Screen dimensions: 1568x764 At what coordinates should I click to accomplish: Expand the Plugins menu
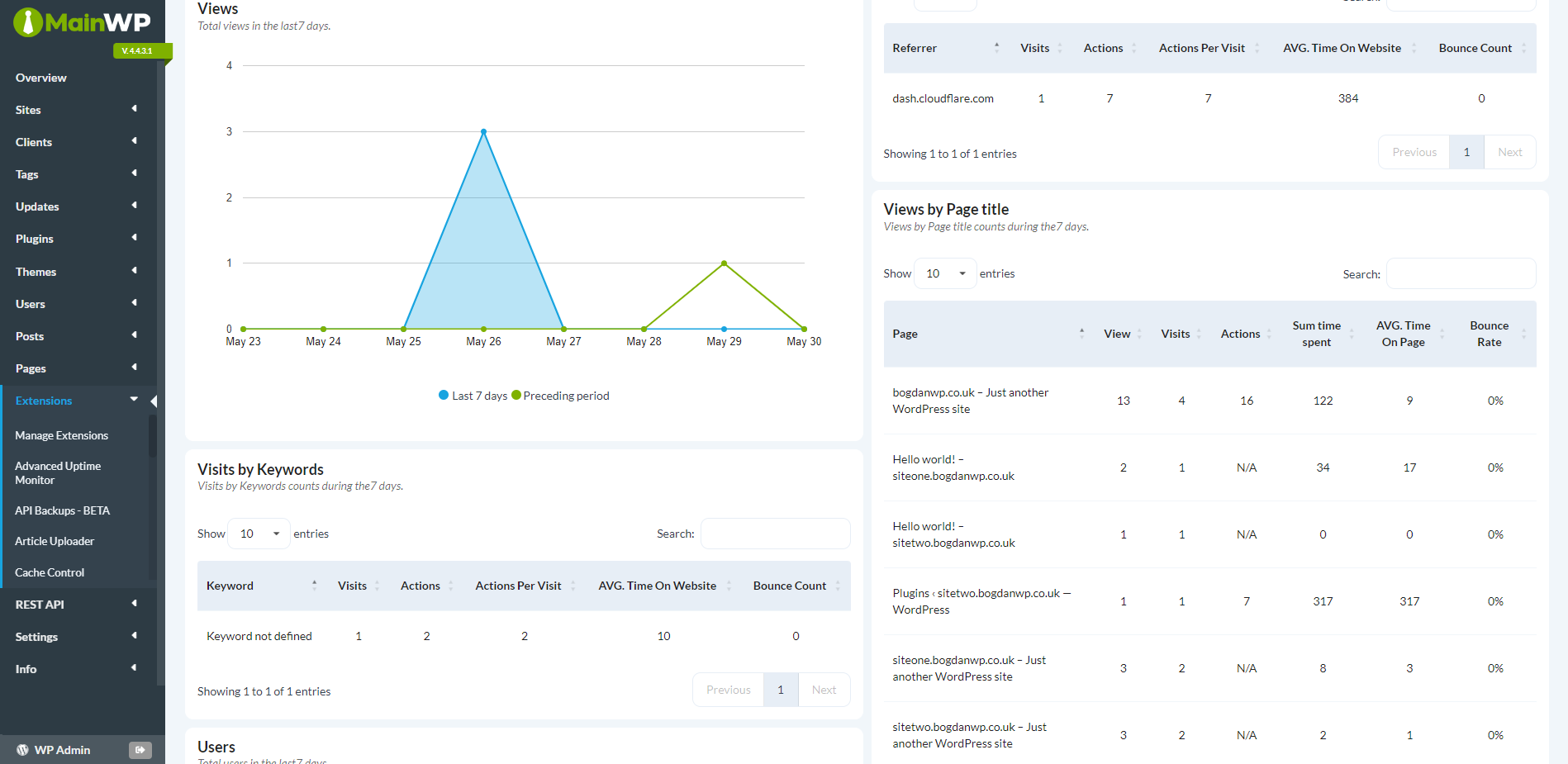click(x=78, y=239)
